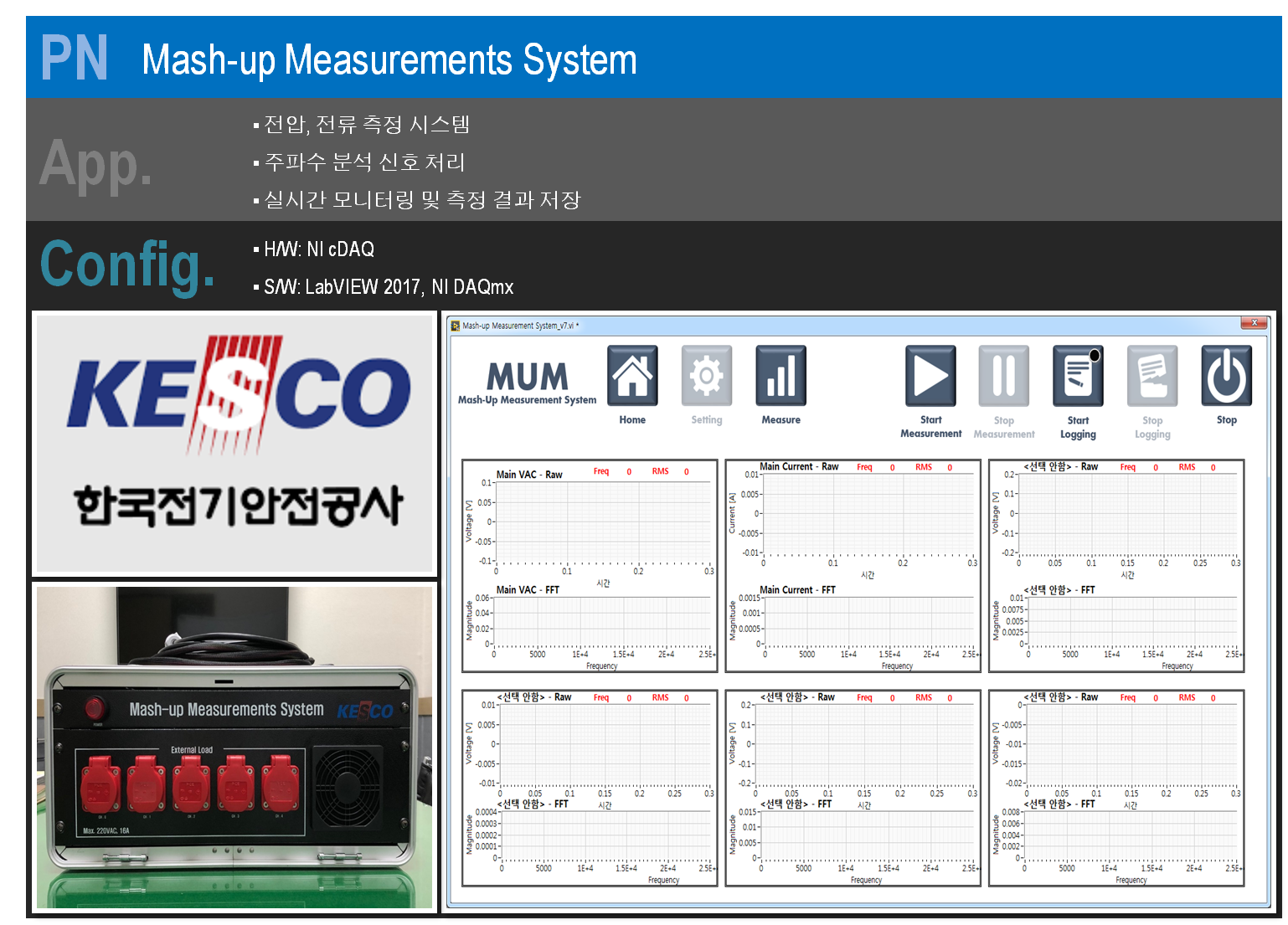Click the LabVIEW VI icon in title bar
The height and width of the screenshot is (925, 1288).
(x=456, y=326)
